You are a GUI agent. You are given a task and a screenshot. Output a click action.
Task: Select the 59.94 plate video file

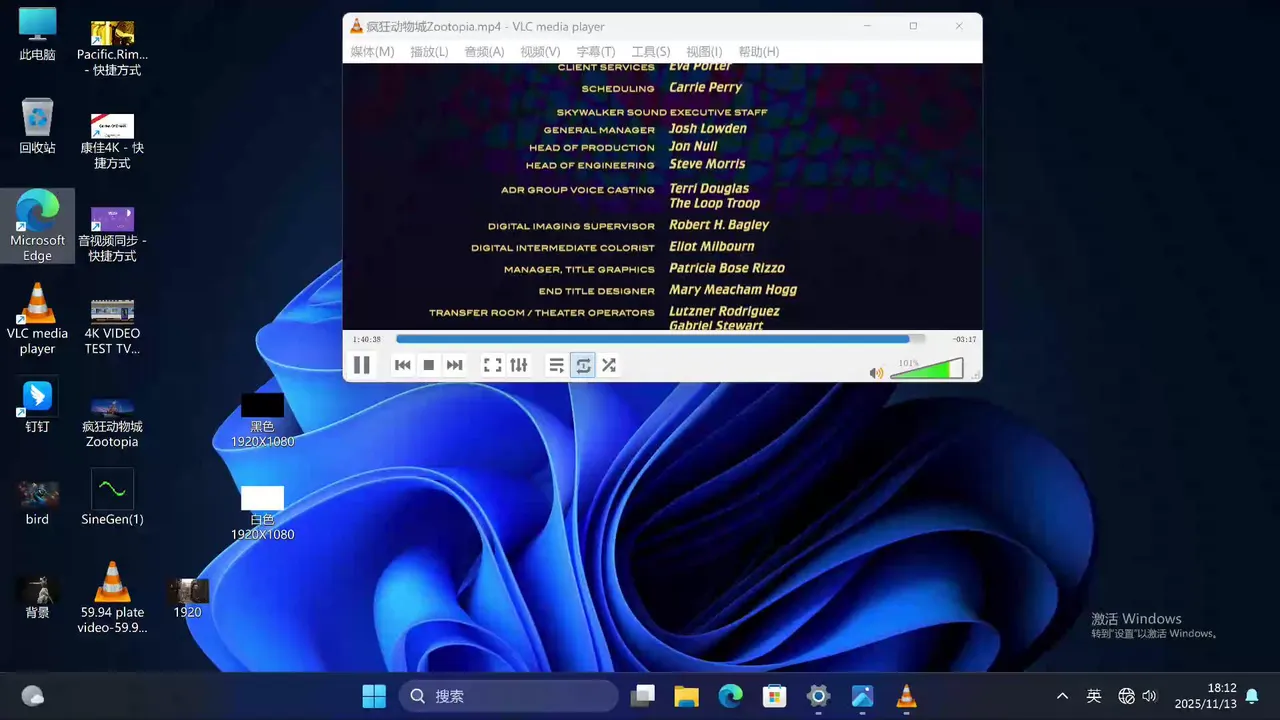point(112,598)
